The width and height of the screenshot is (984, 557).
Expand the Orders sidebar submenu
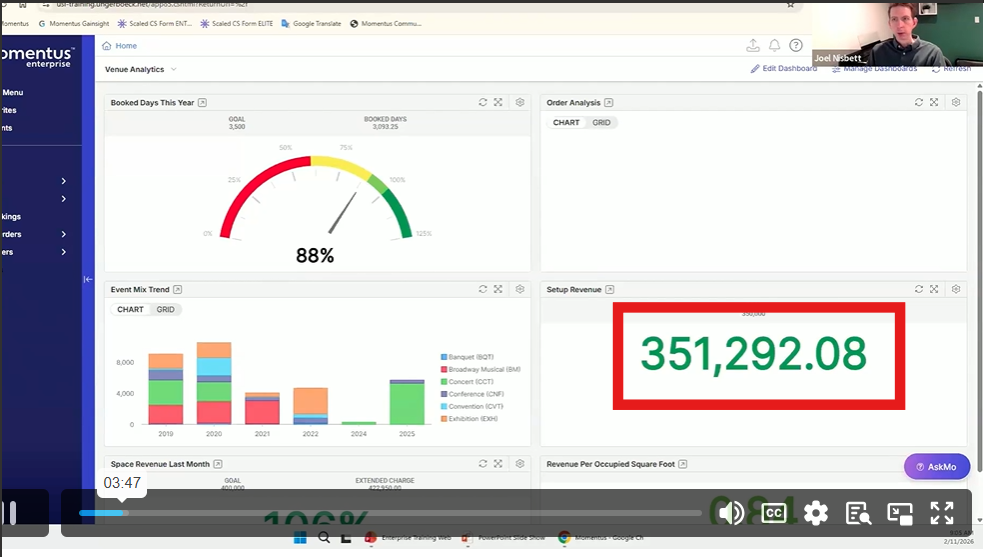point(63,234)
